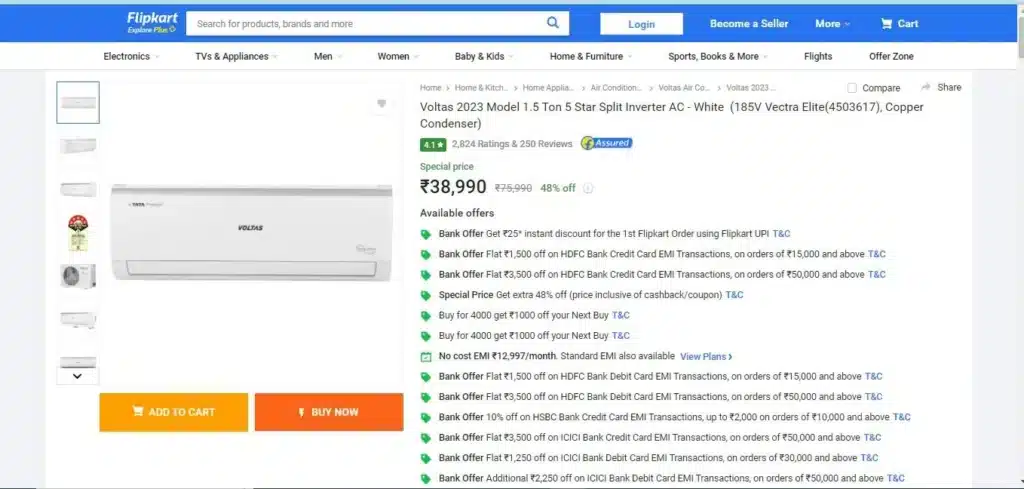Open 2,824 Ratings & 250 Reviews
The height and width of the screenshot is (489, 1024).
(512, 144)
